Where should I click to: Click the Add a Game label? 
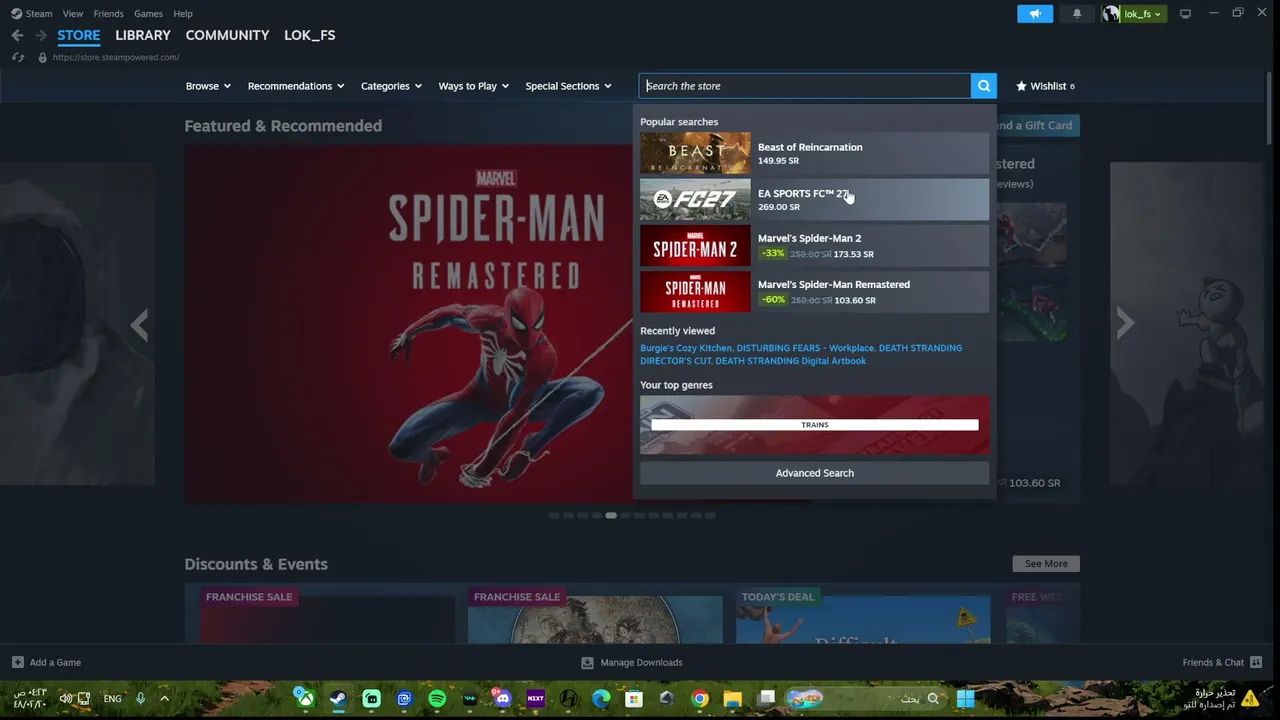(x=55, y=662)
